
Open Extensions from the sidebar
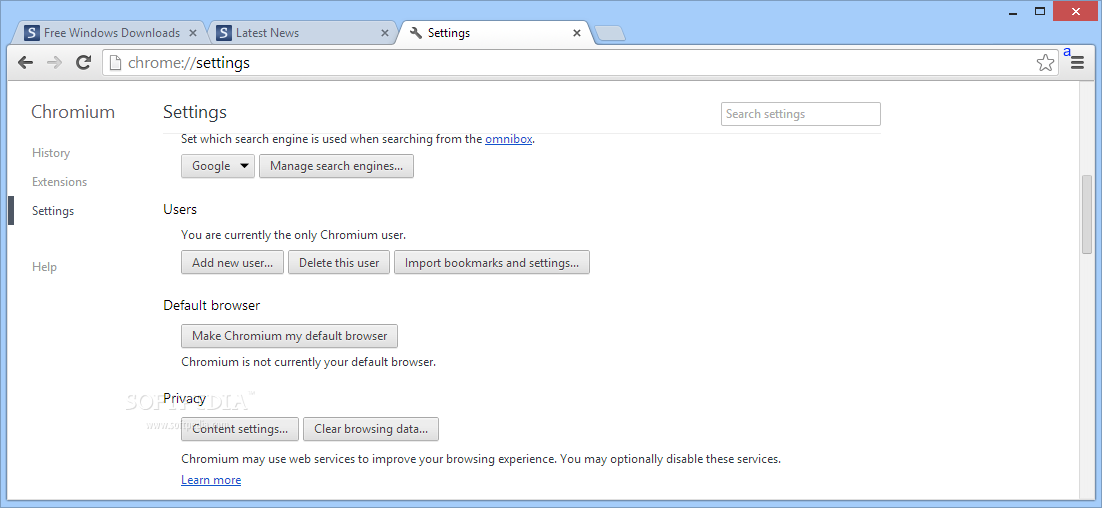pyautogui.click(x=60, y=181)
